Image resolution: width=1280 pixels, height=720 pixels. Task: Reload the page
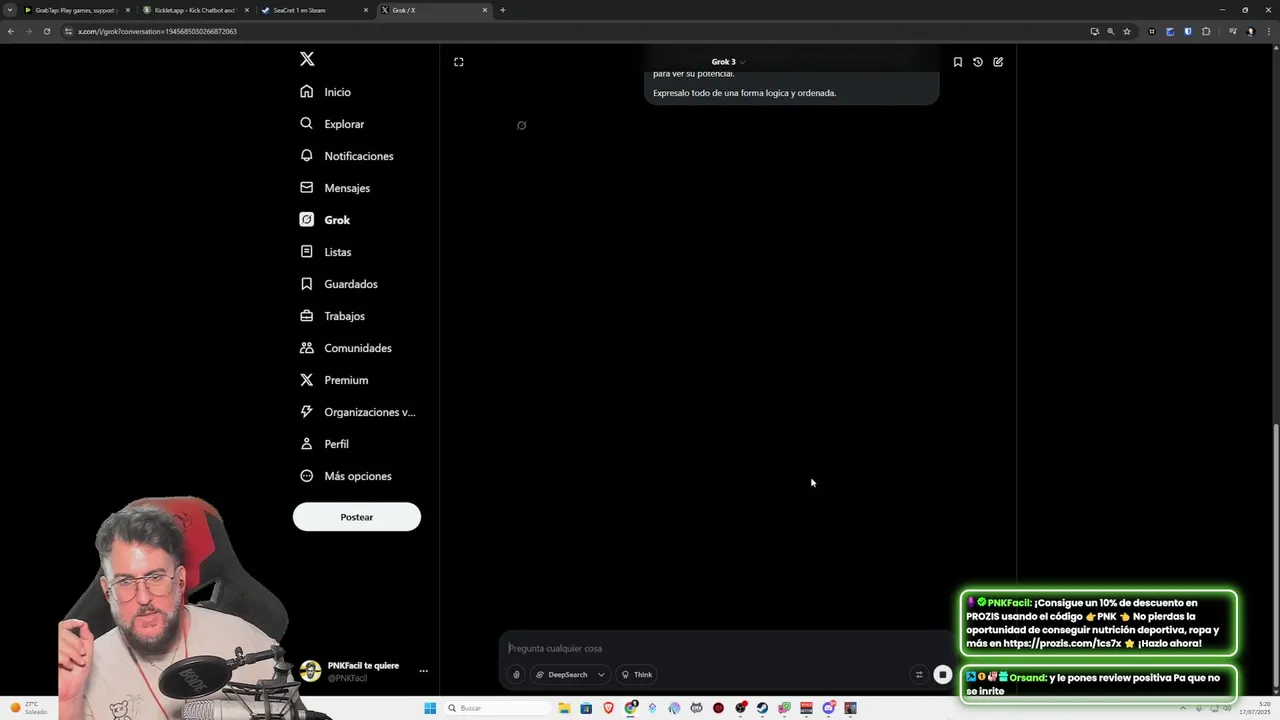pos(46,31)
